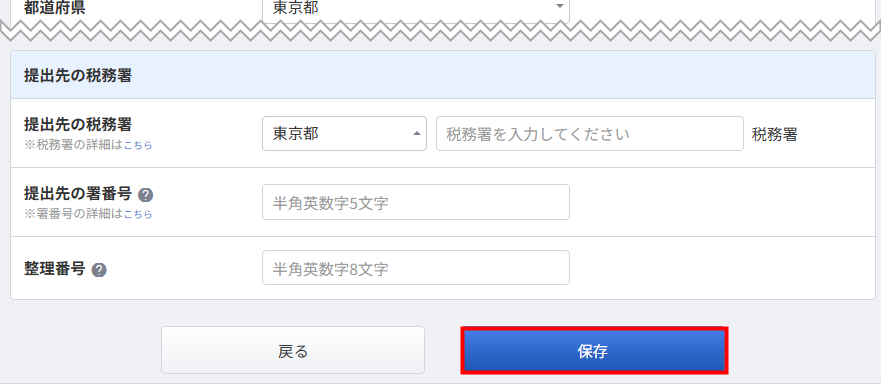Open the 都道府県 combo box showing 東京都

coord(416,8)
